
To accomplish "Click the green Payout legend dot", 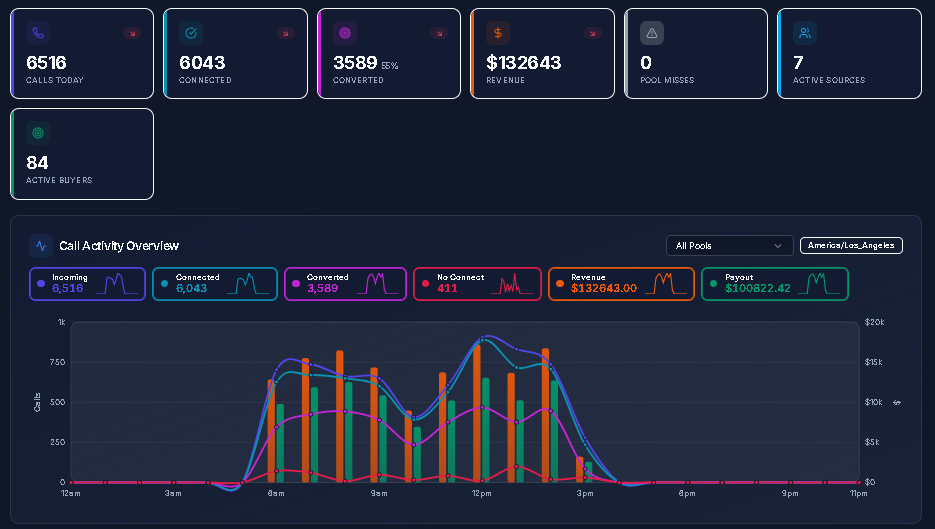I will (x=713, y=284).
